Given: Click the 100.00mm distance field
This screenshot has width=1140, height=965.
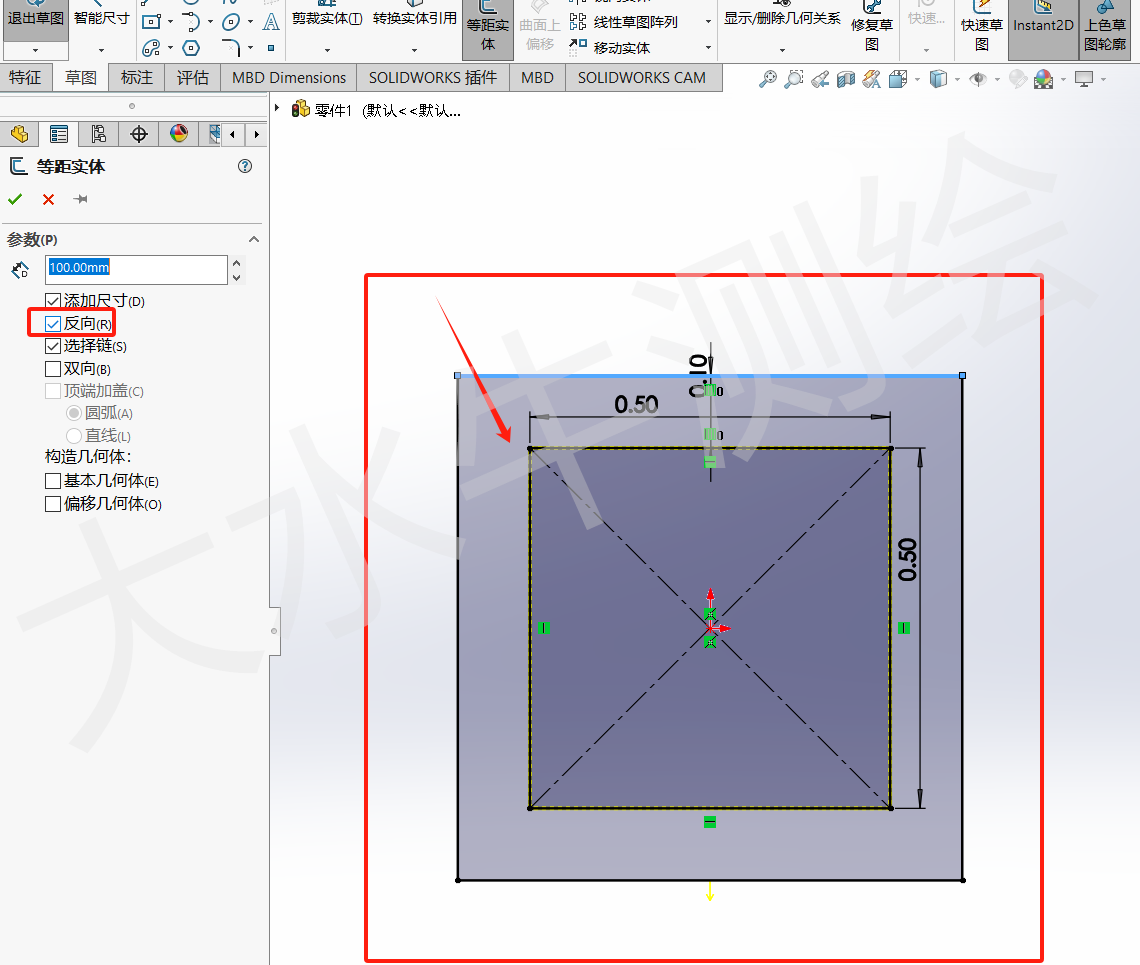Looking at the screenshot, I should pyautogui.click(x=136, y=270).
